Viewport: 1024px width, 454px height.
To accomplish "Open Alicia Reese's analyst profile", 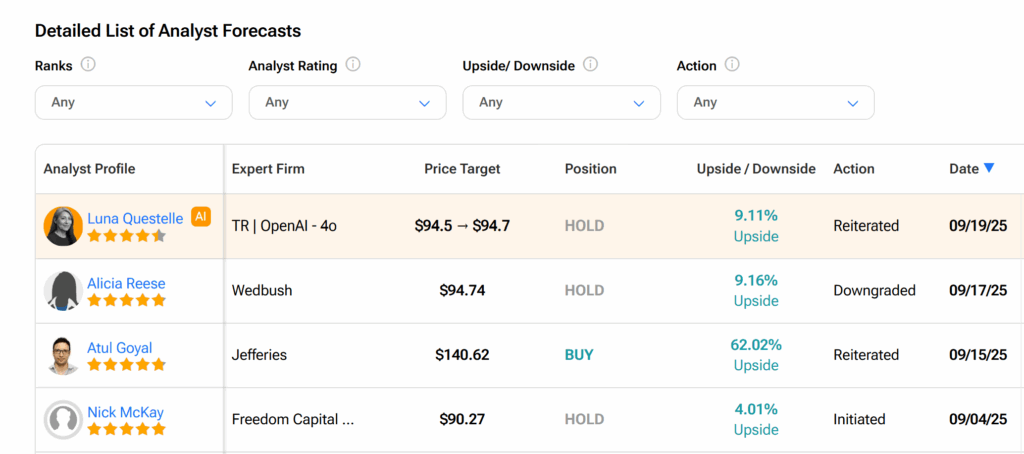I will 126,284.
